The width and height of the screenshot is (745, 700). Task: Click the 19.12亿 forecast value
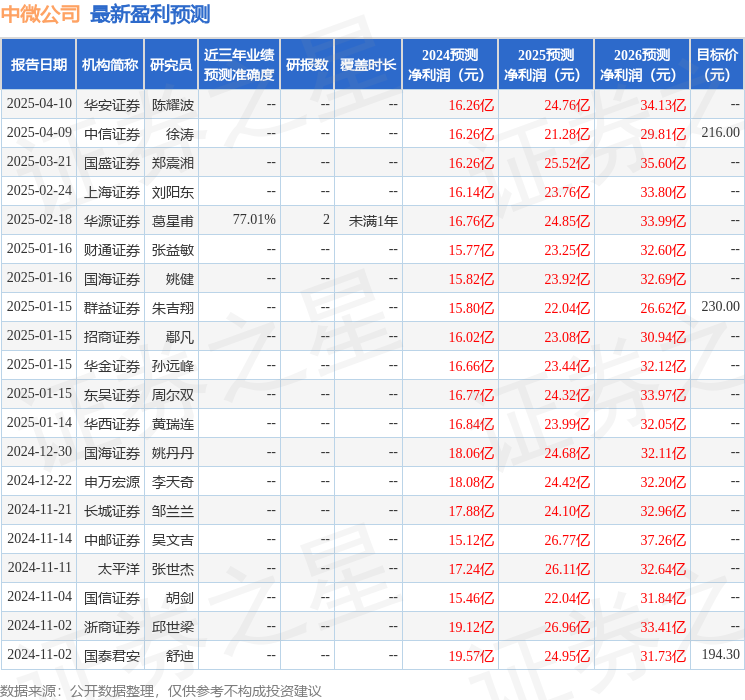pyautogui.click(x=471, y=627)
